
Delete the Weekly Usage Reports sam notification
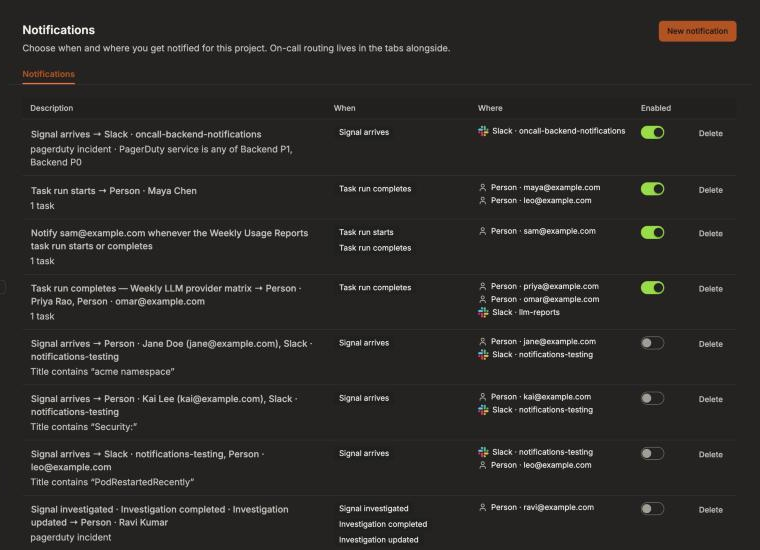click(x=711, y=234)
